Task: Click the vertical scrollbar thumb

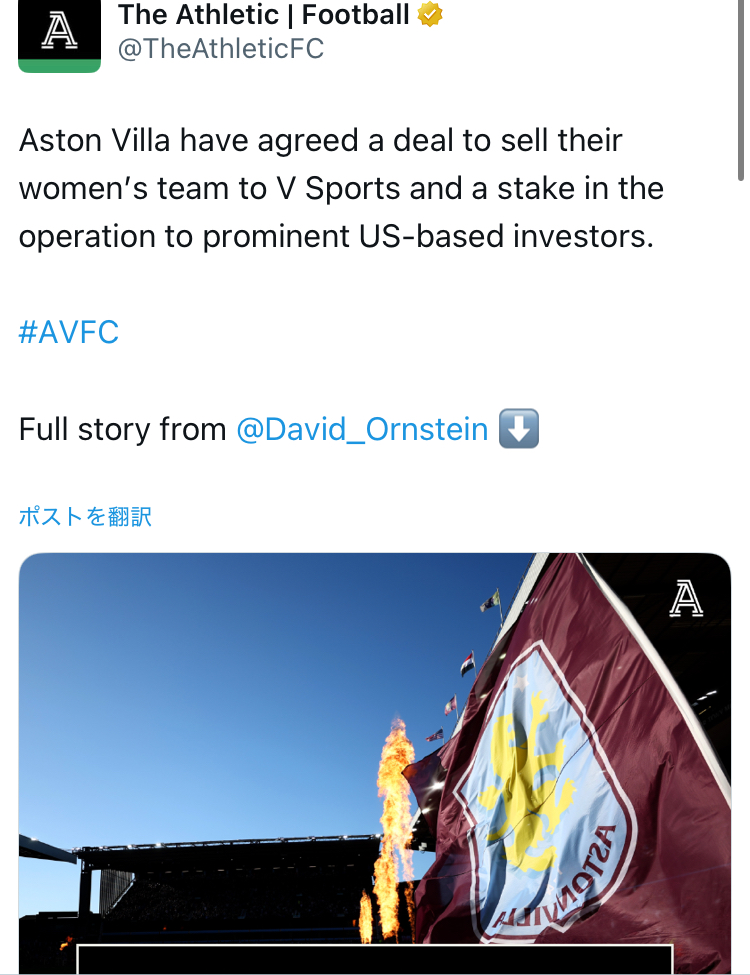Action: click(x=741, y=90)
